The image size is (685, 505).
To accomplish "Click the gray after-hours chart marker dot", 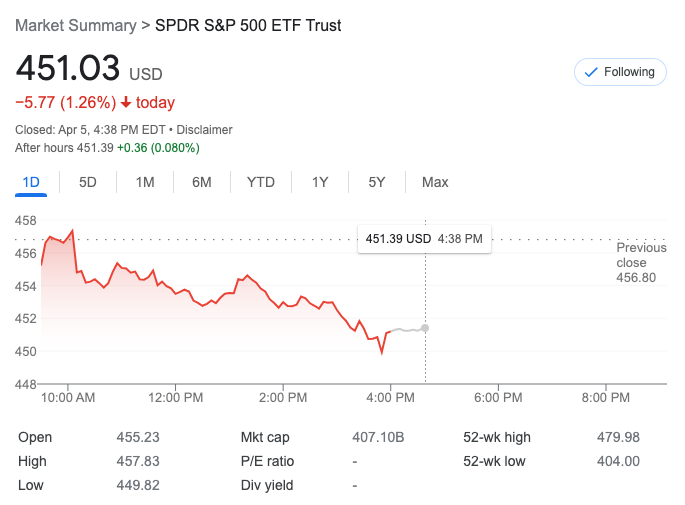I will (x=426, y=328).
